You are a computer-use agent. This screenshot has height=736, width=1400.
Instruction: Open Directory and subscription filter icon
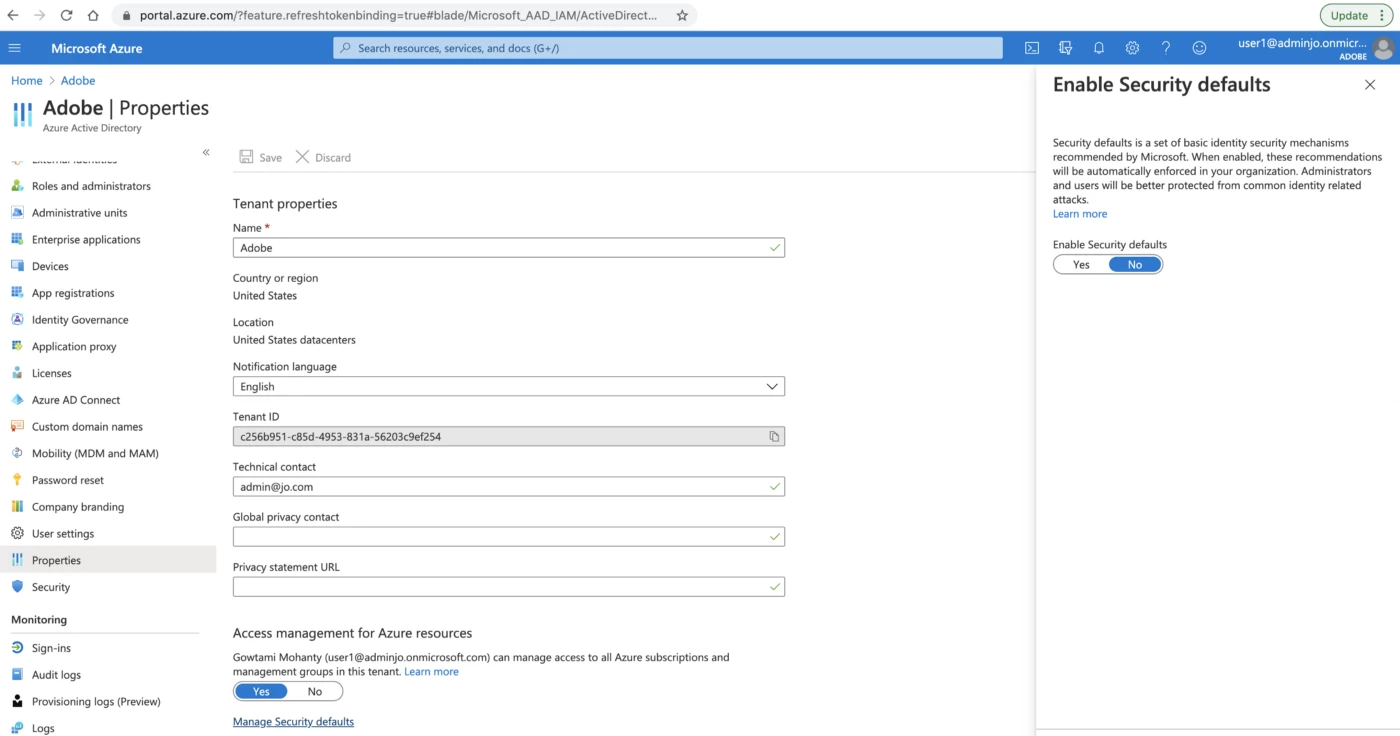pos(1065,48)
